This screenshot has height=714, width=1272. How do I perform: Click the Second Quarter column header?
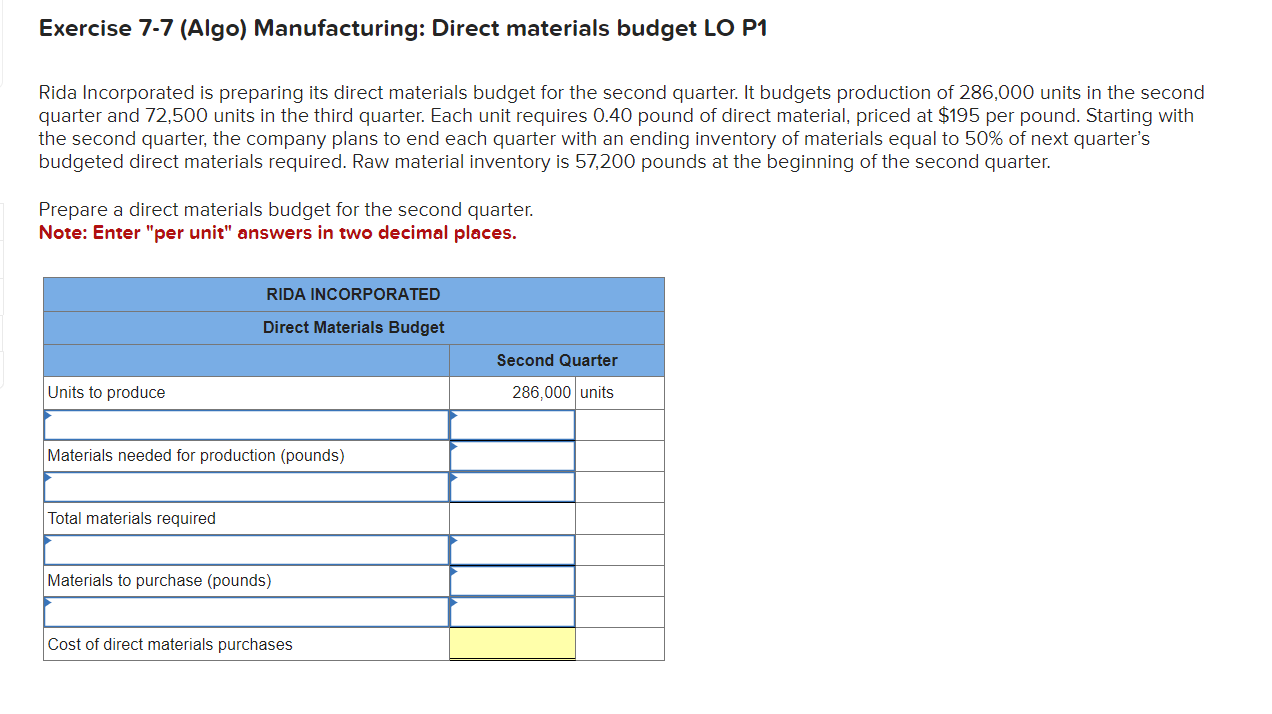pyautogui.click(x=556, y=360)
